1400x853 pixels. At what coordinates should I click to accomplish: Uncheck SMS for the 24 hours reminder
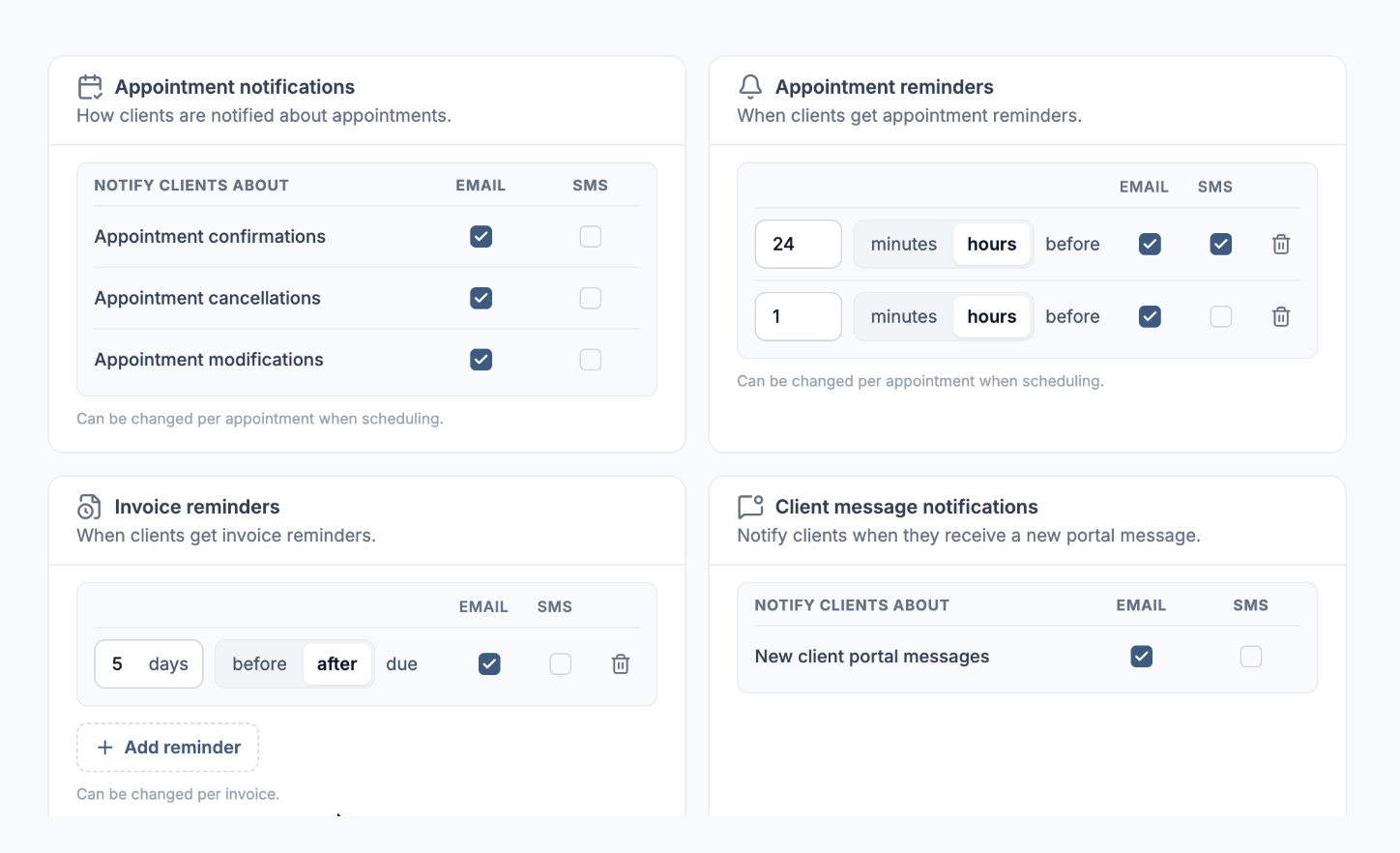pos(1221,245)
